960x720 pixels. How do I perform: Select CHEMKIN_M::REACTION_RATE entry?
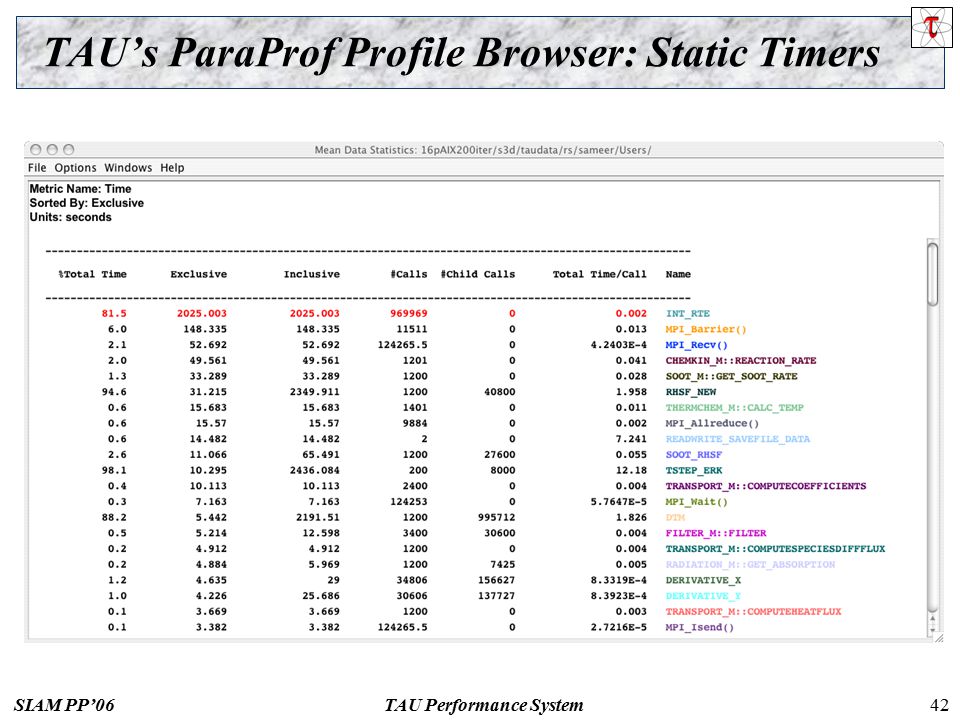coord(741,361)
